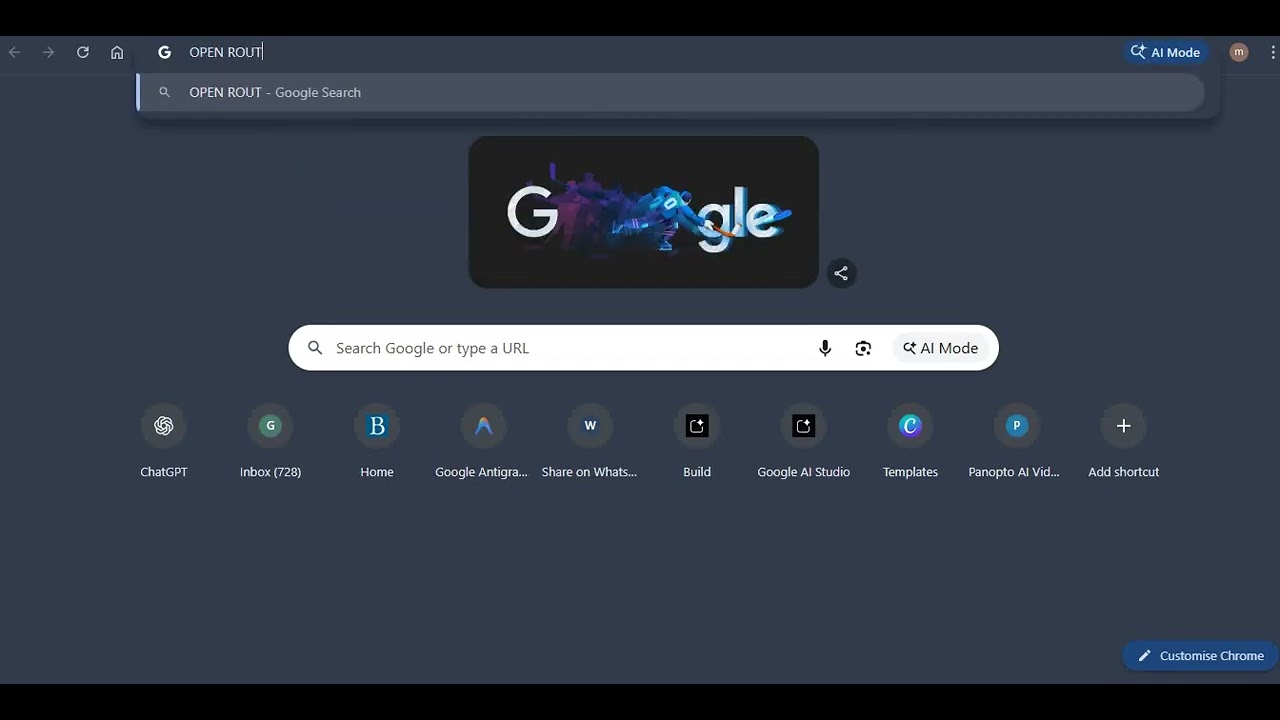Image resolution: width=1280 pixels, height=720 pixels.
Task: Click the Google G icon in address bar
Action: tap(165, 52)
